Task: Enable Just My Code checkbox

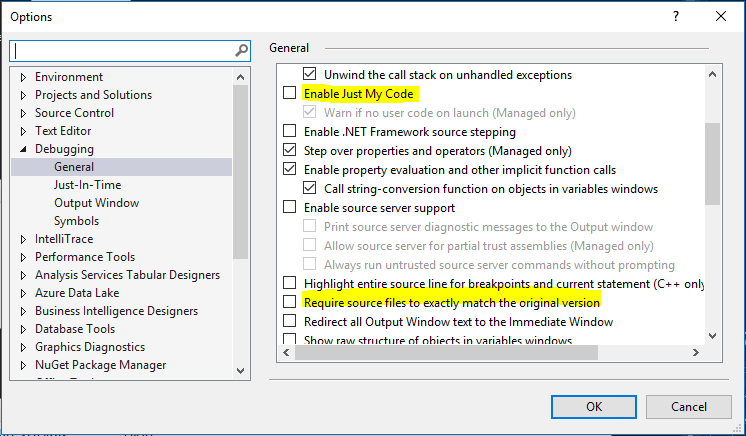Action: click(290, 94)
